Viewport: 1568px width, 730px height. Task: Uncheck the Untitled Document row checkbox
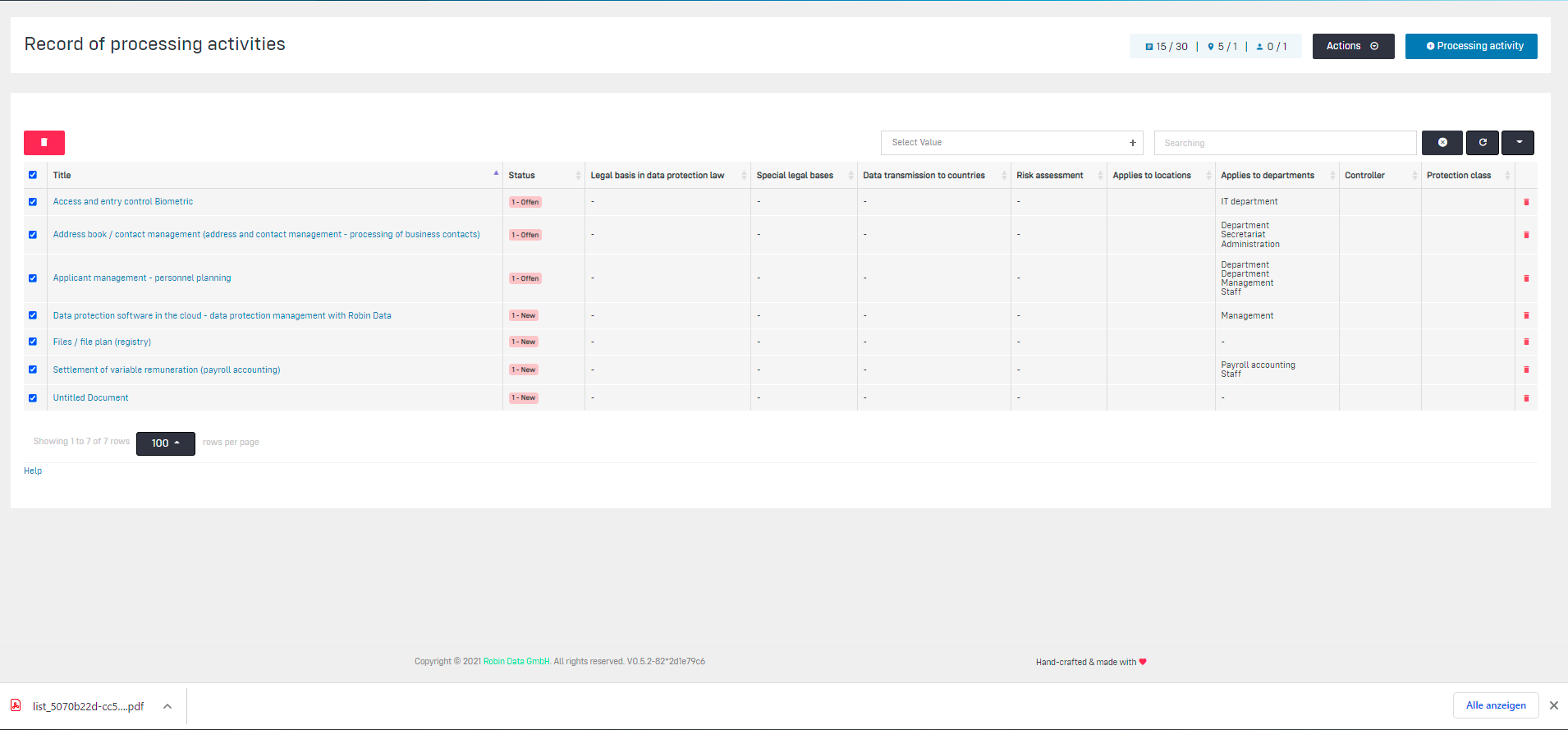pos(33,398)
